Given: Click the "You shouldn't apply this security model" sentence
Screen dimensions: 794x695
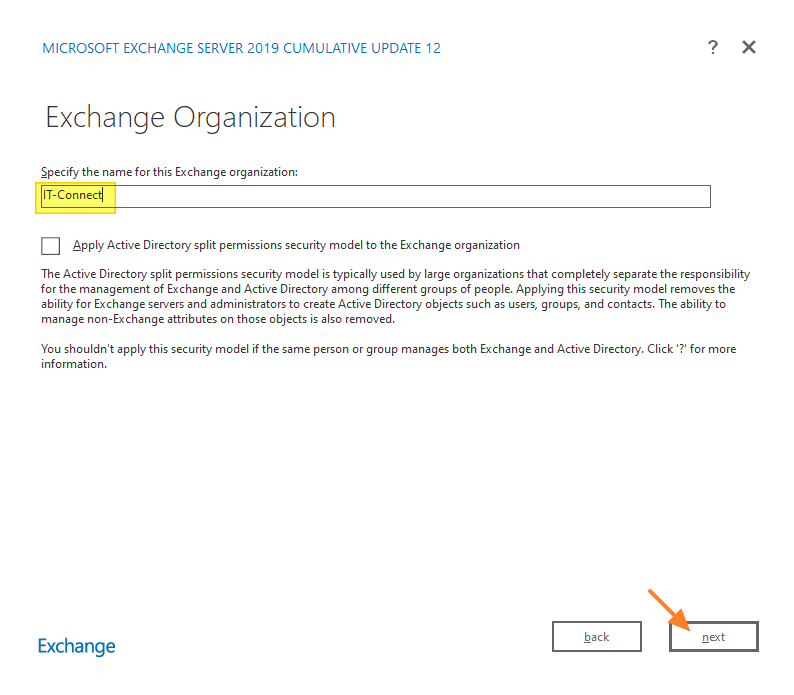Looking at the screenshot, I should (300, 349).
